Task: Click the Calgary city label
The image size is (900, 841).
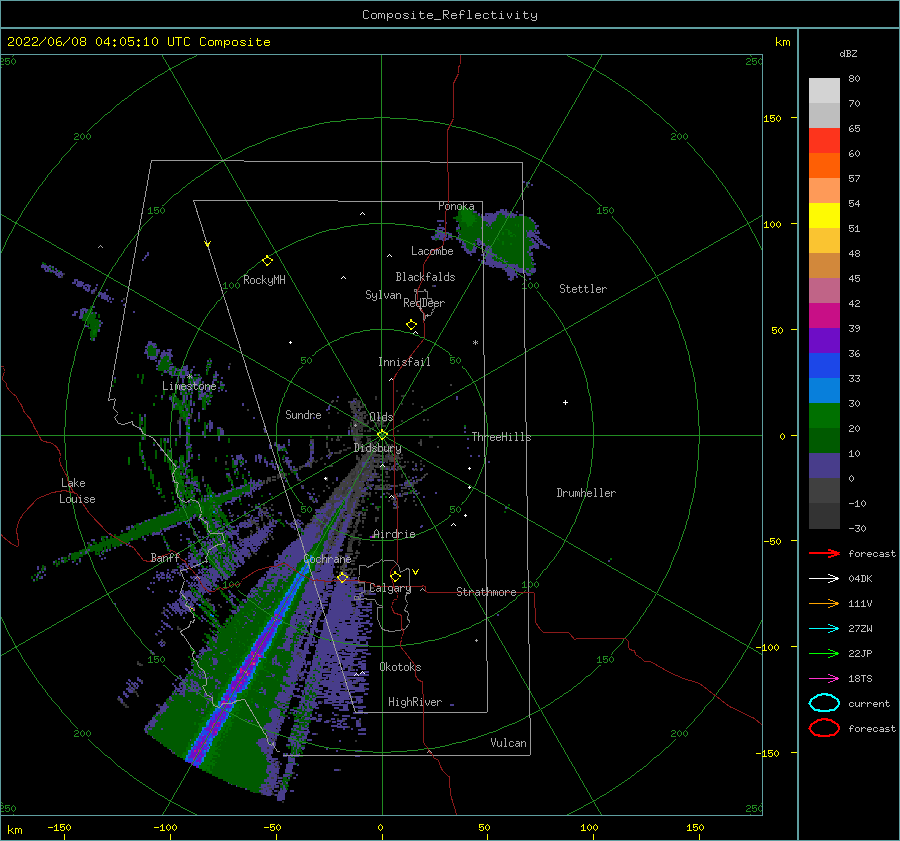Action: [390, 588]
